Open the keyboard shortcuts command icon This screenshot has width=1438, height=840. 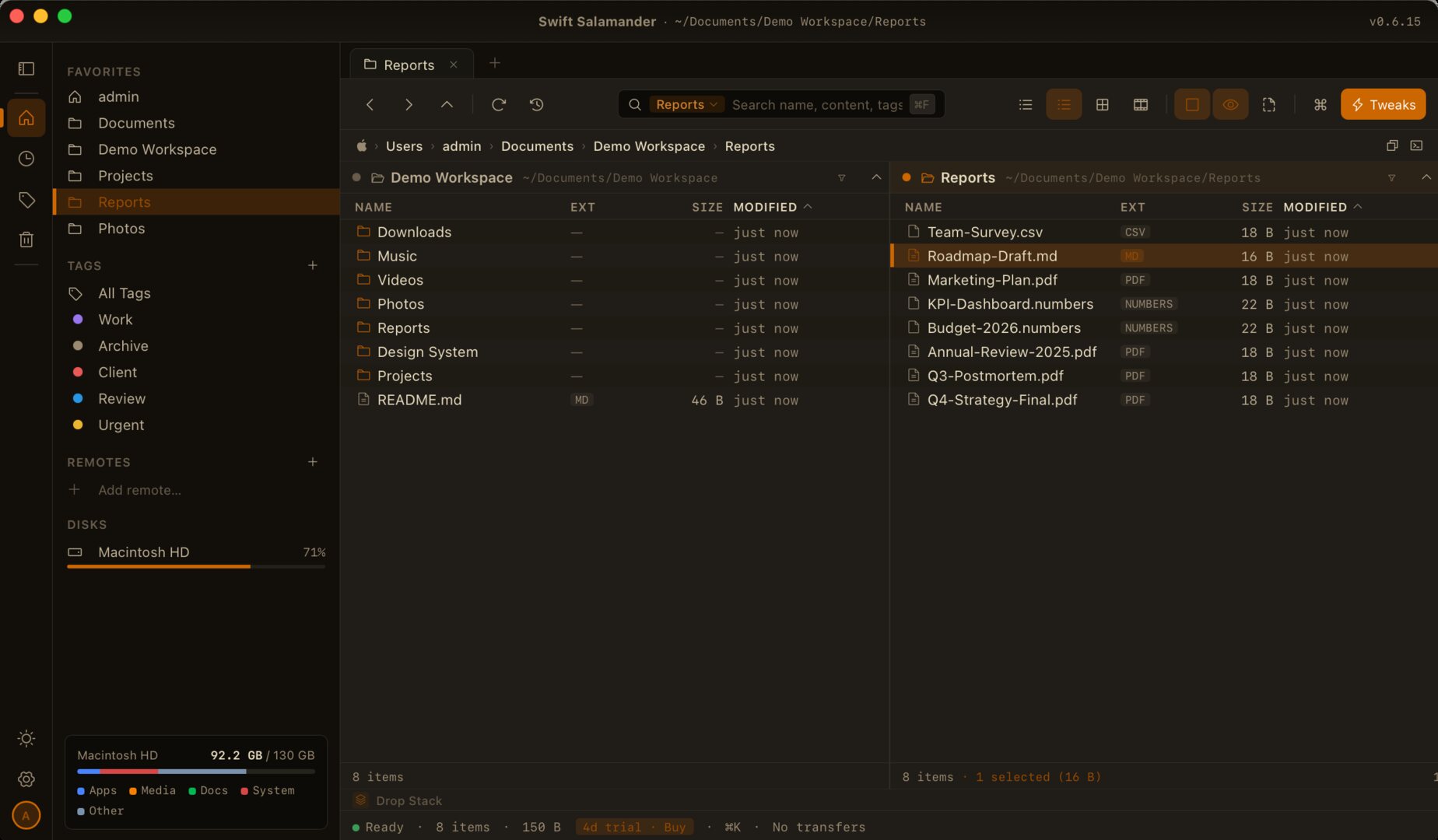coord(1320,104)
